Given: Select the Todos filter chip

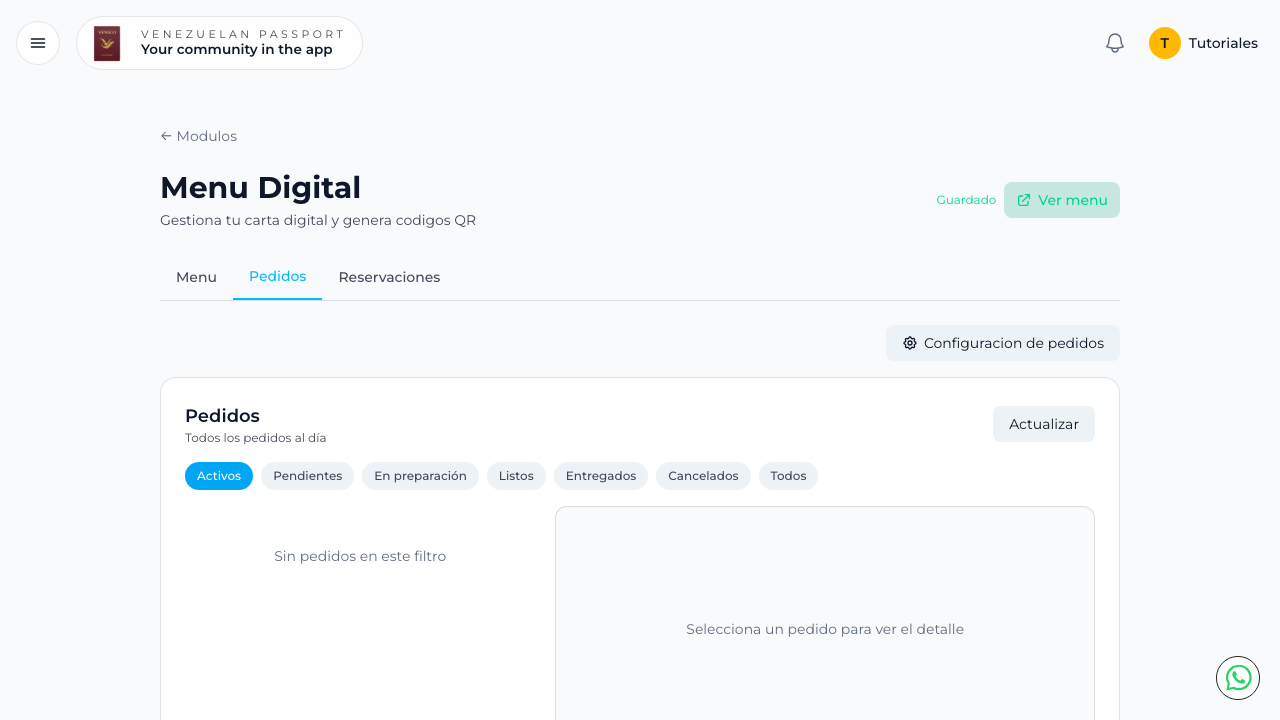Looking at the screenshot, I should pyautogui.click(x=788, y=476).
